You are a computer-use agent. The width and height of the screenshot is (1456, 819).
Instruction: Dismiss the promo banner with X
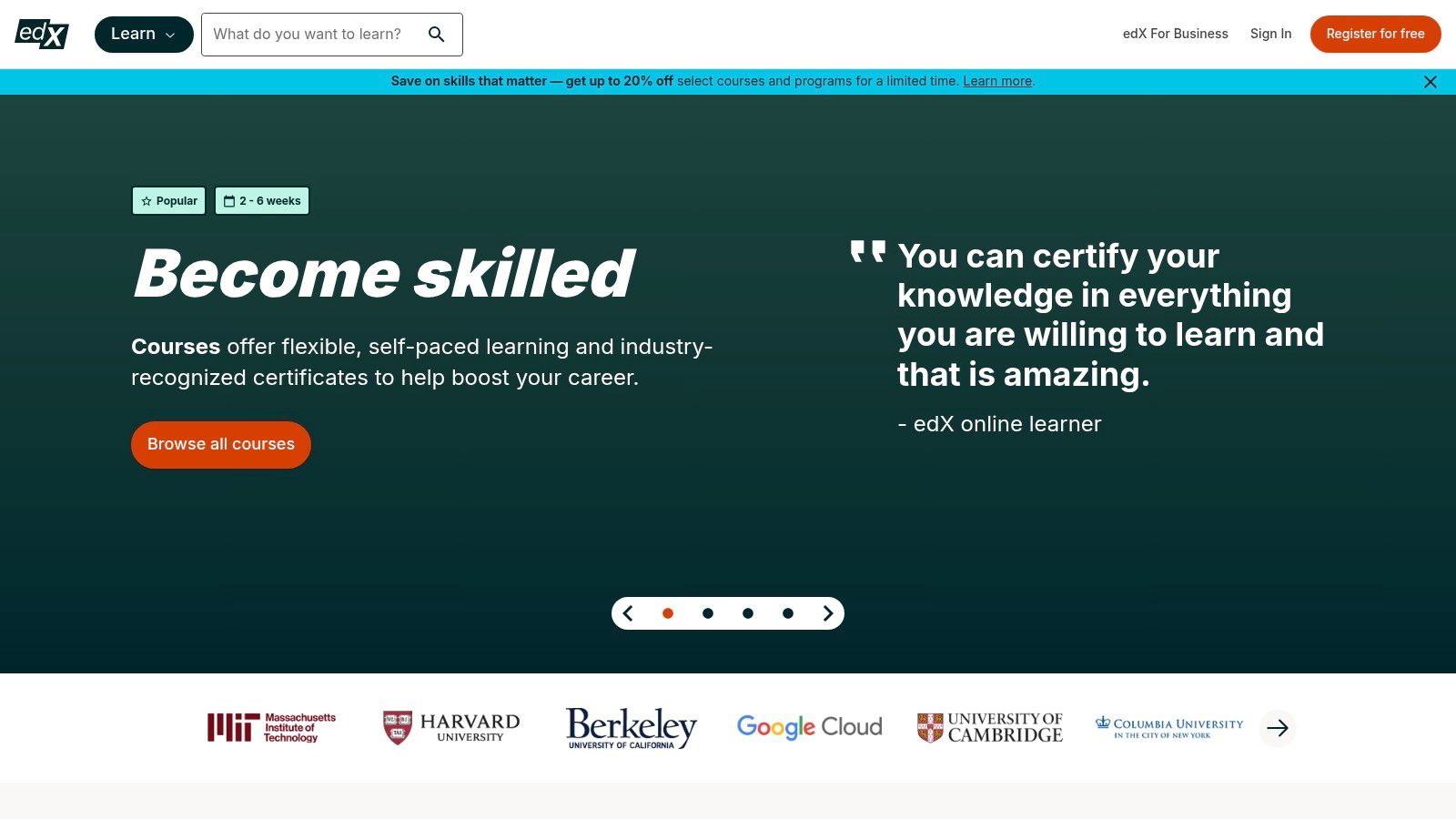point(1430,82)
